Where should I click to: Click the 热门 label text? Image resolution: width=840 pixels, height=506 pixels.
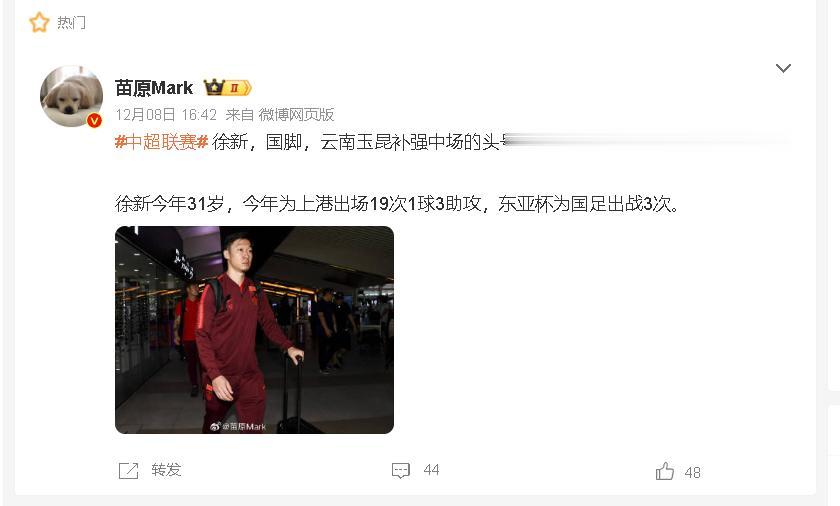pyautogui.click(x=71, y=22)
